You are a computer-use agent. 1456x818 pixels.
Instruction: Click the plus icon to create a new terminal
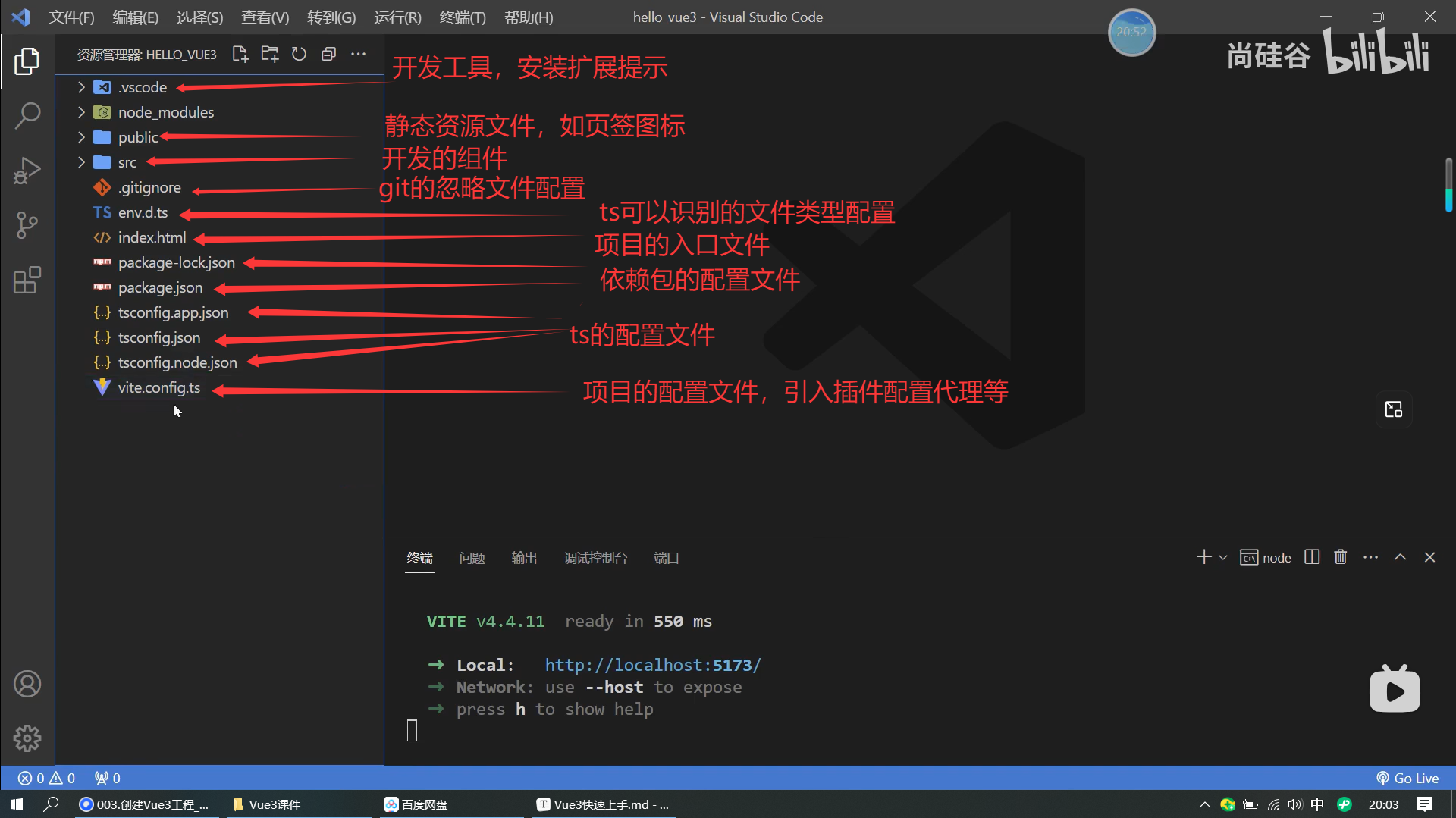(1203, 557)
